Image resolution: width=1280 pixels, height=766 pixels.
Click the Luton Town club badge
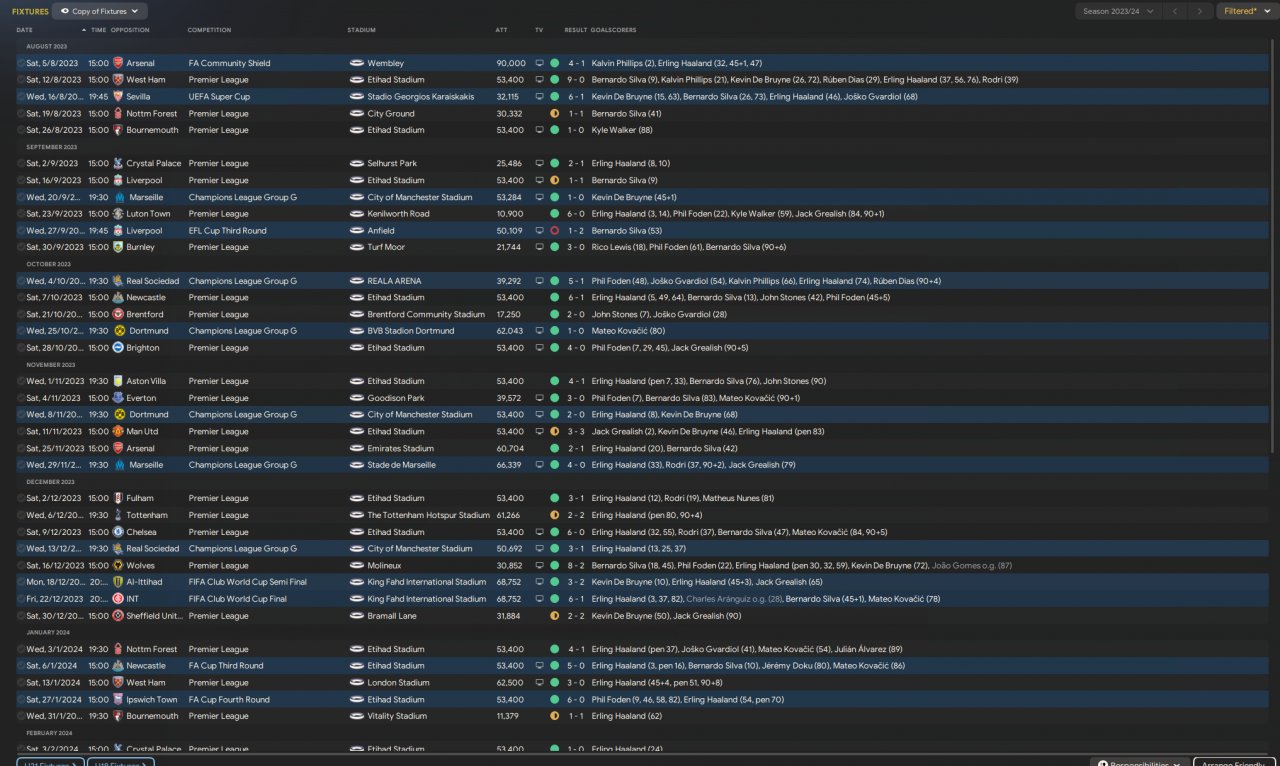point(118,214)
